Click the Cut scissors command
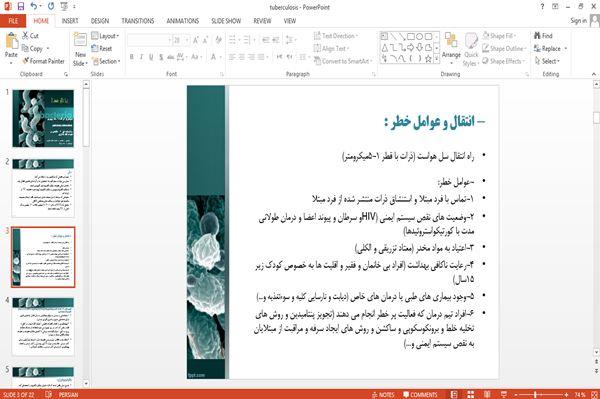Viewport: 600px width, 399px height. coord(30,36)
